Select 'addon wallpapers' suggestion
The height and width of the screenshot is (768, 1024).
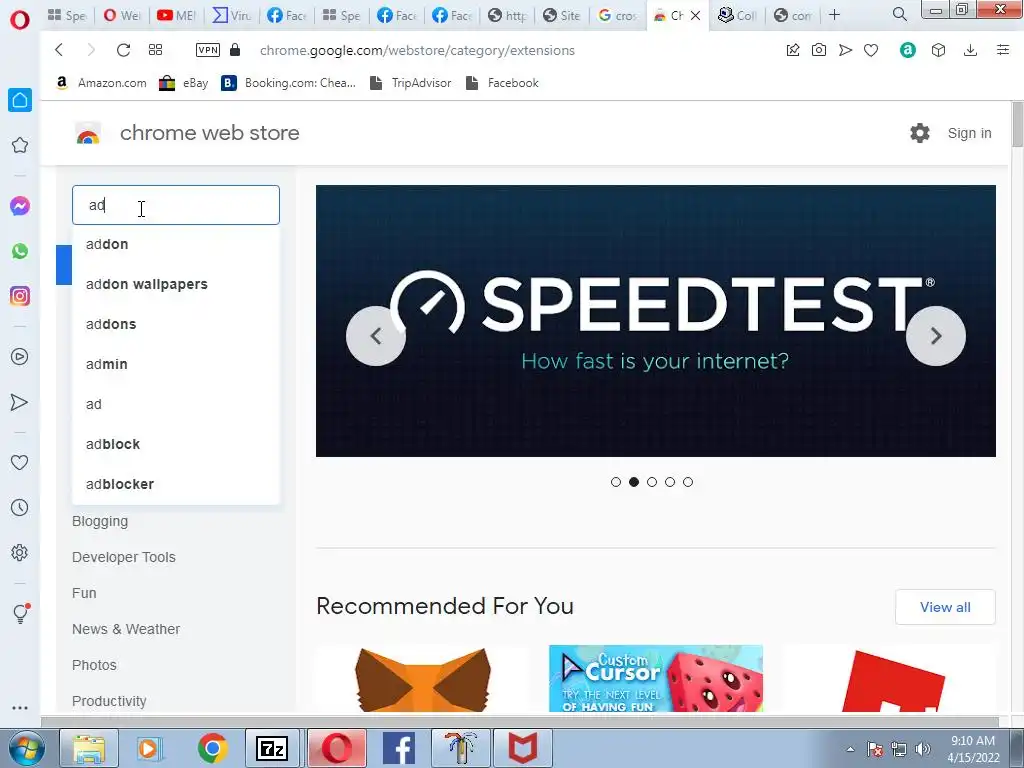176,284
